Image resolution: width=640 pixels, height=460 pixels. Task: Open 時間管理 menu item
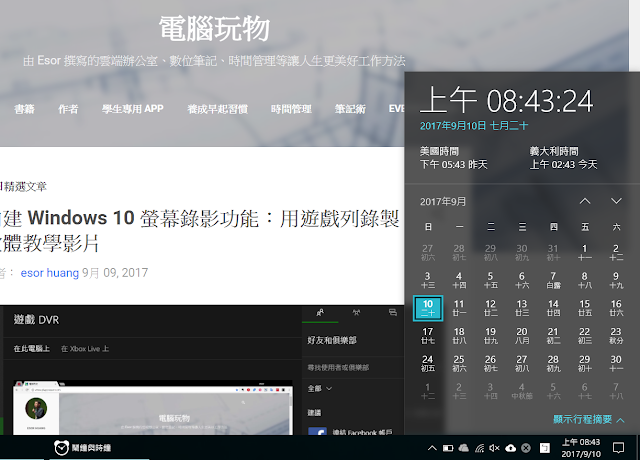tap(291, 109)
